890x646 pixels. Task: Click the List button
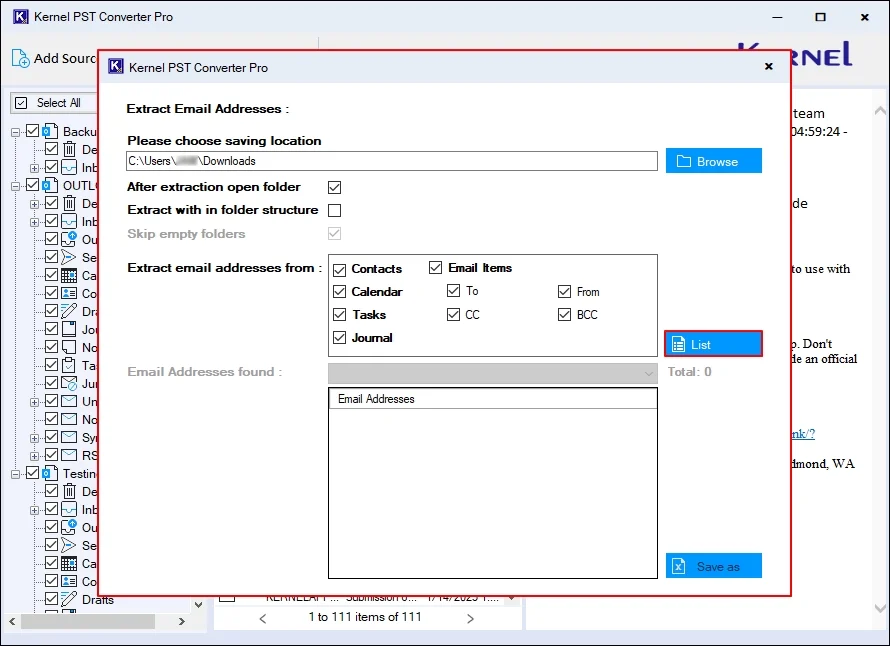(x=713, y=344)
